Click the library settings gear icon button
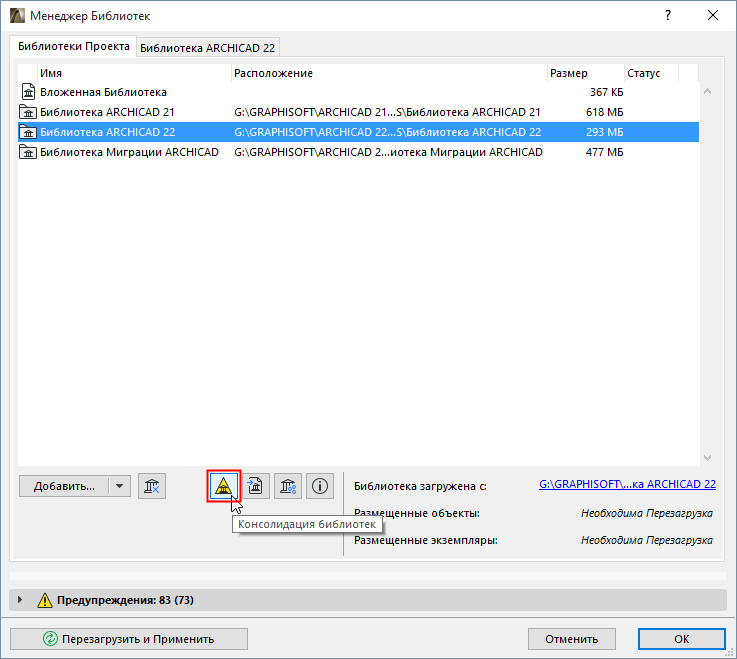 click(x=288, y=486)
